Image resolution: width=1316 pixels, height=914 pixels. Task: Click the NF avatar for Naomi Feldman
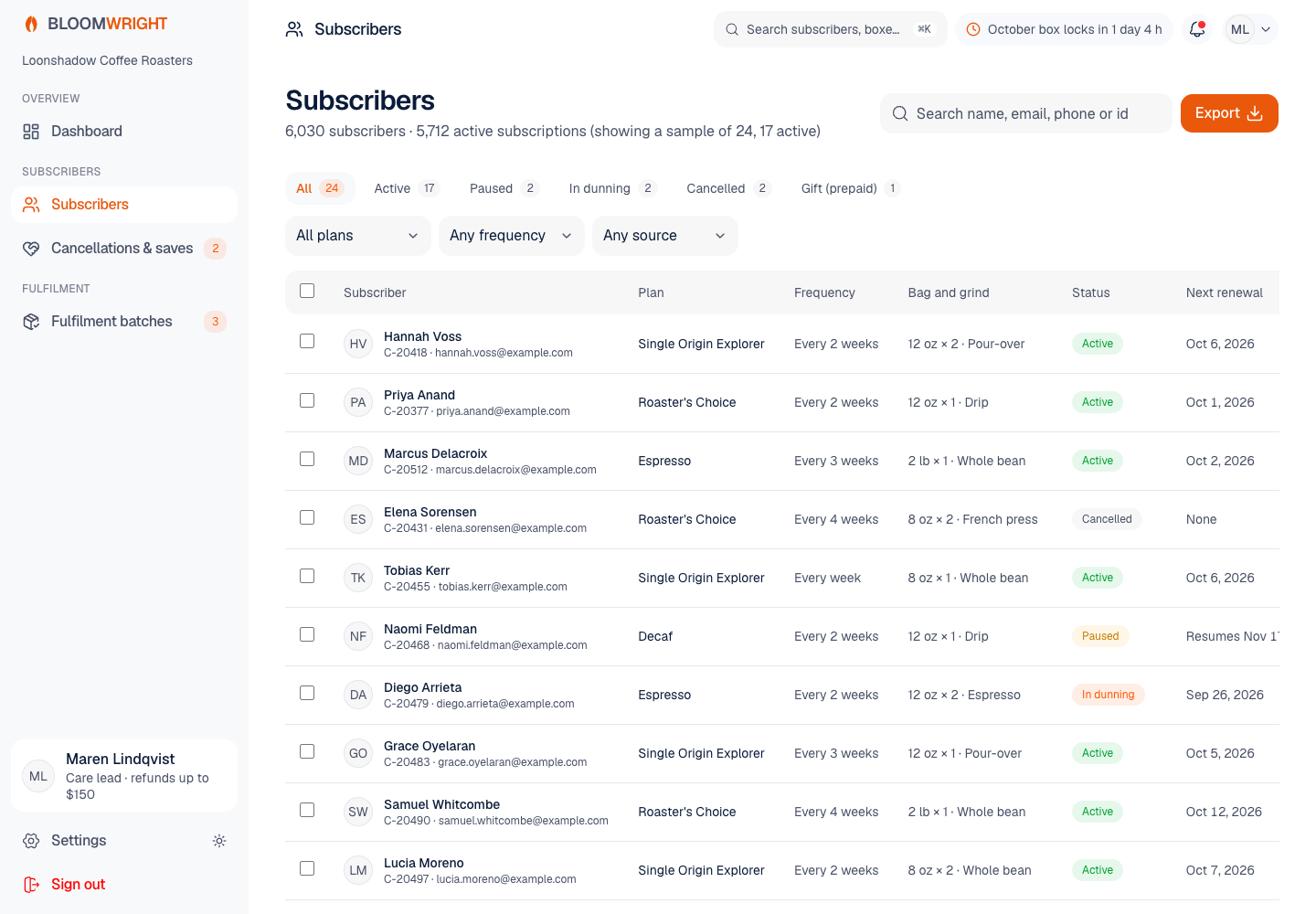(358, 636)
